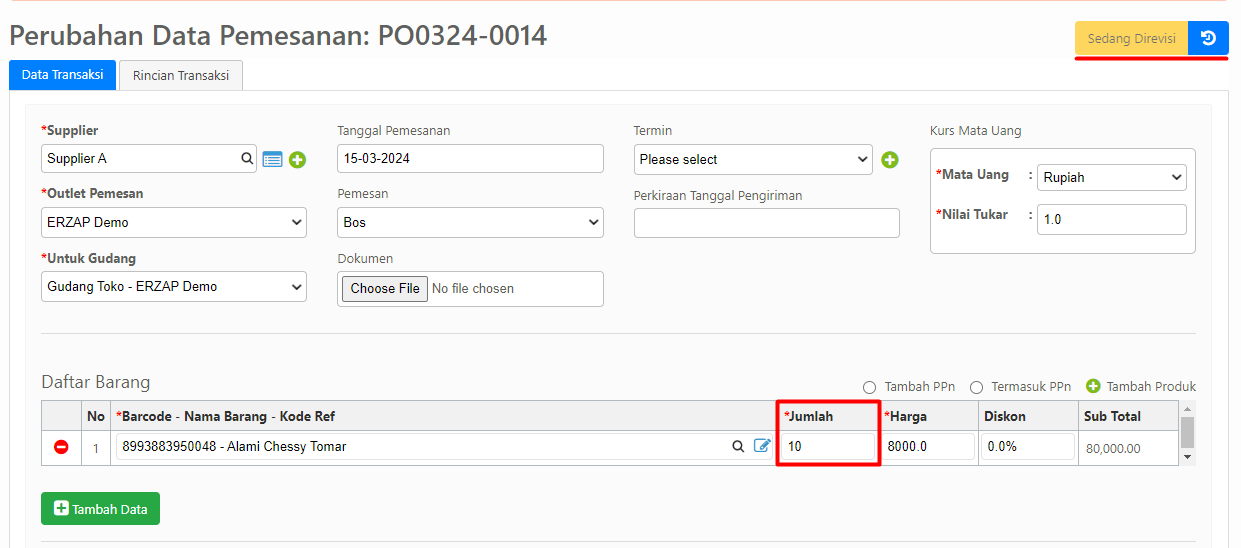Click the Diskon field showing 0.0%

(x=1028, y=446)
